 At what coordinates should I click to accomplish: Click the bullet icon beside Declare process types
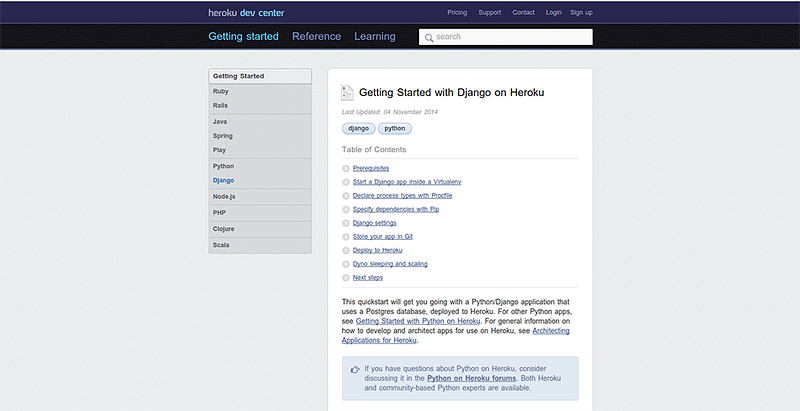346,196
